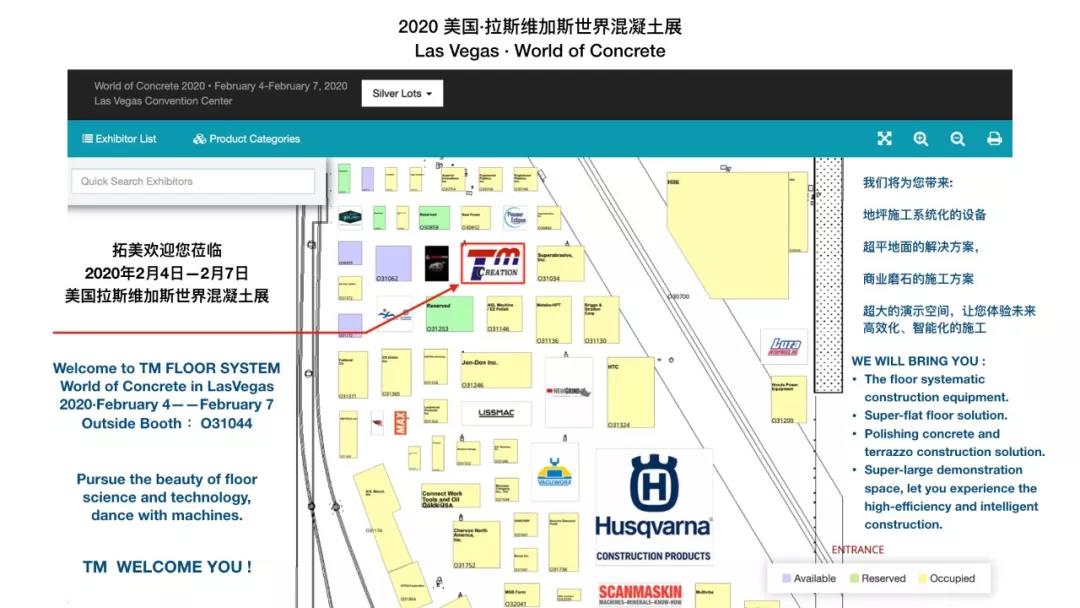Click the Available legend color swatch
The height and width of the screenshot is (608, 1080).
click(786, 578)
